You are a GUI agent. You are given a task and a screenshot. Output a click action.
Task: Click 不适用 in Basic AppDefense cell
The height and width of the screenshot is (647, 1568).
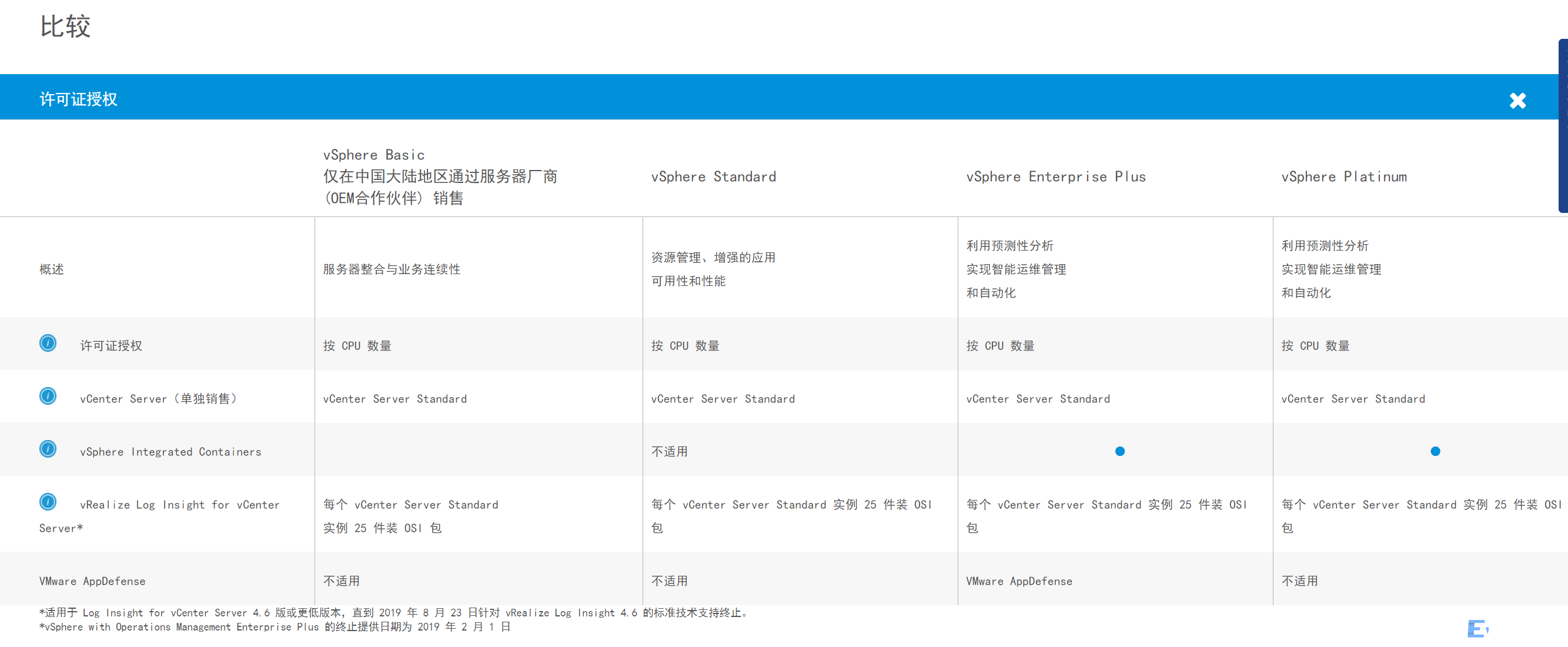342,581
